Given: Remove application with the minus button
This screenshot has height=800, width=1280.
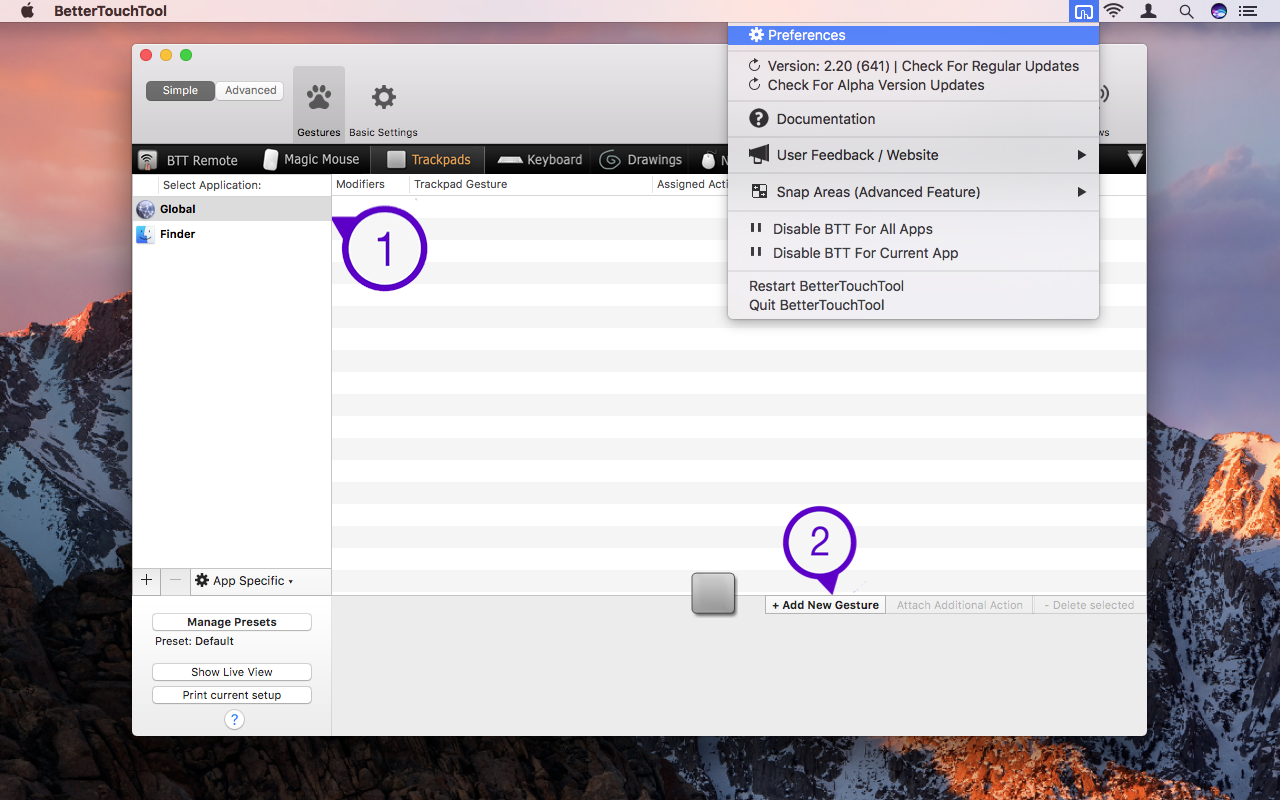Looking at the screenshot, I should click(175, 580).
